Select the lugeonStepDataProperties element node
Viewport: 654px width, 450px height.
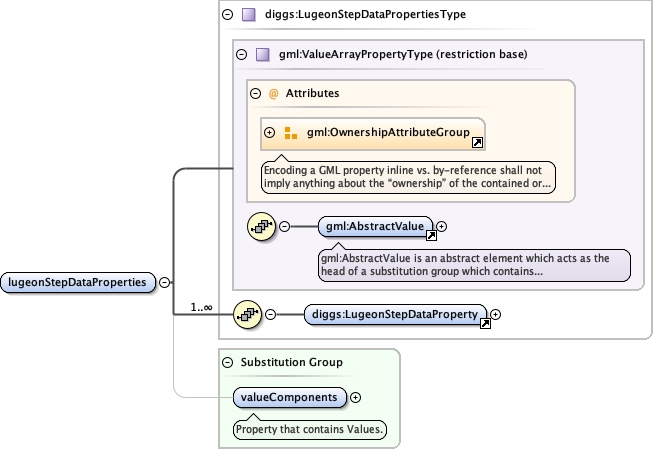(79, 283)
